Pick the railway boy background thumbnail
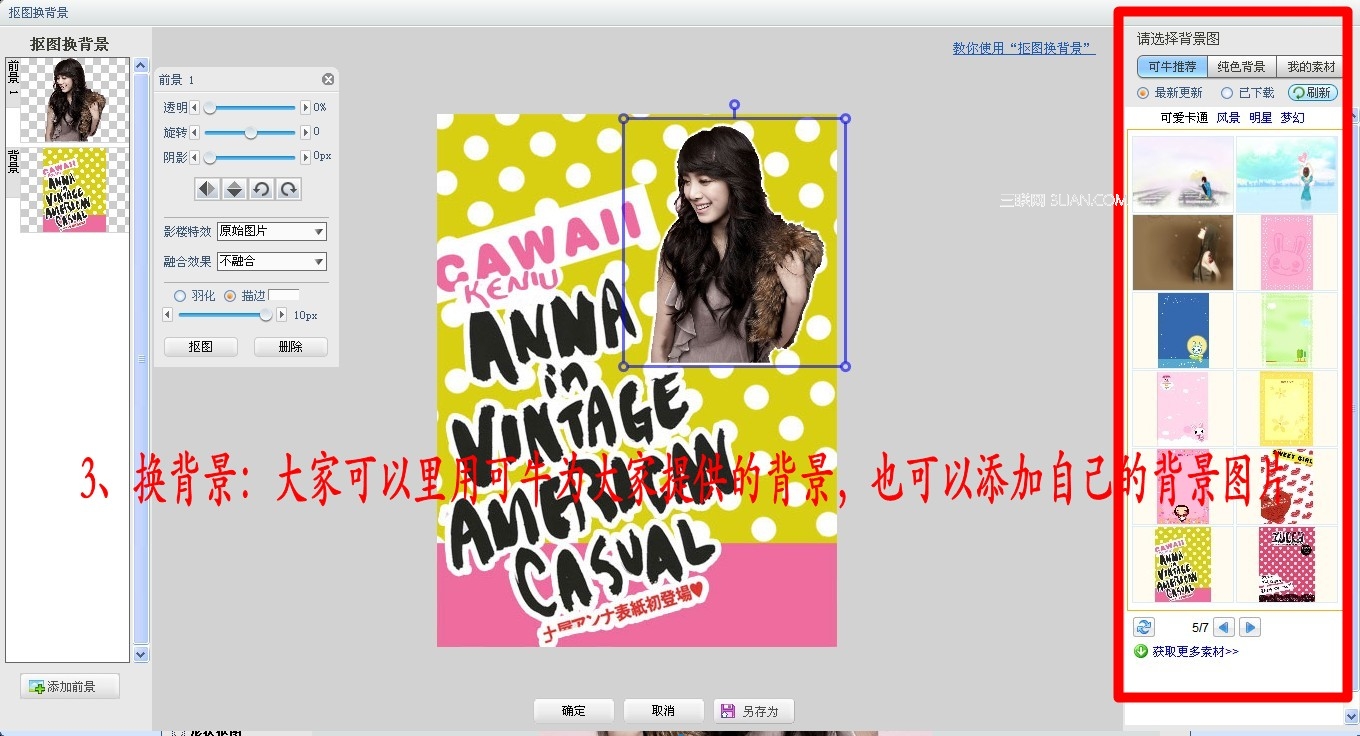The width and height of the screenshot is (1360, 736). pos(1183,174)
